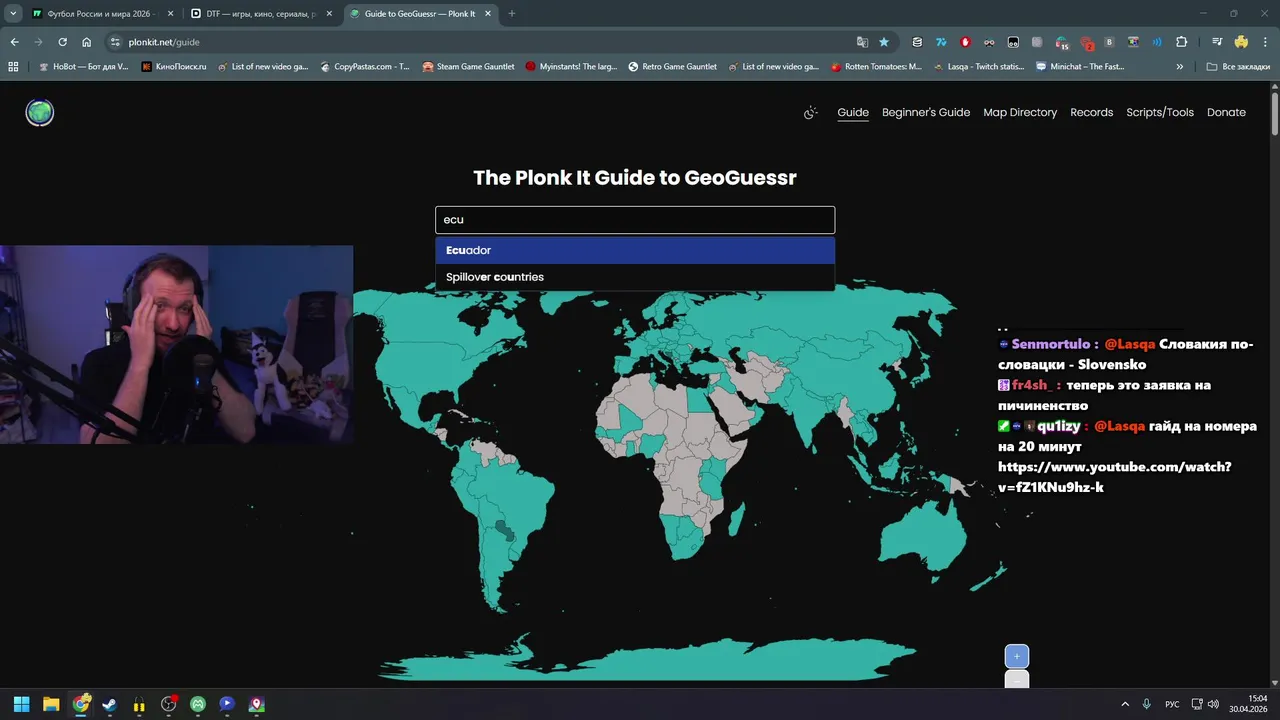
Task: Open the extension with badge 15
Action: [x=1061, y=43]
